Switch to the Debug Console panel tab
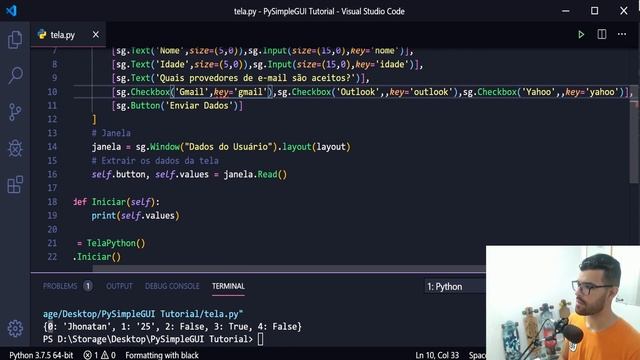The width and height of the screenshot is (640, 360). 172,286
